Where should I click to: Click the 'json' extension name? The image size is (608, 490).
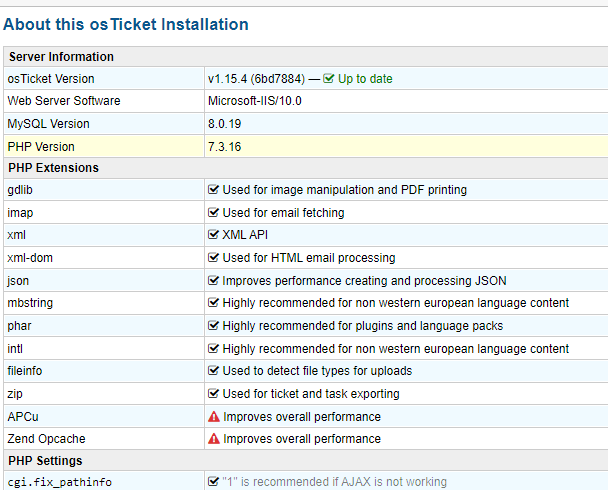[18, 281]
